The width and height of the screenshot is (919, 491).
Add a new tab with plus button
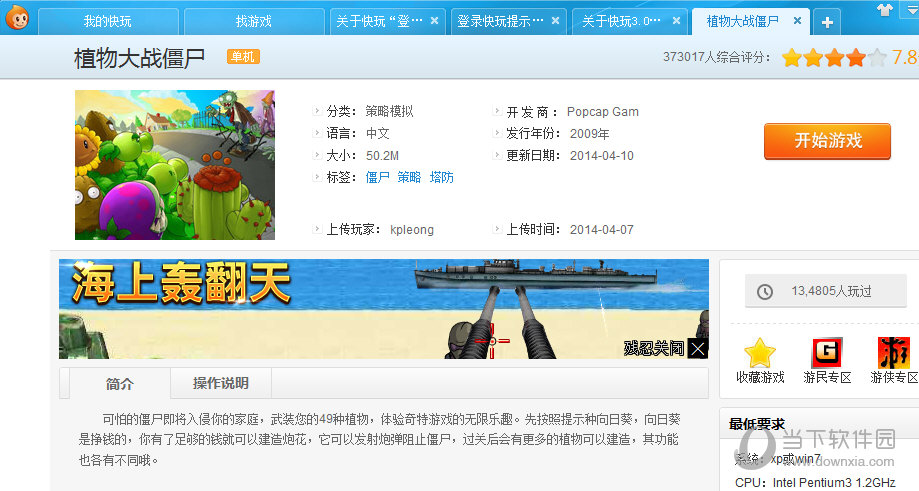tap(827, 22)
